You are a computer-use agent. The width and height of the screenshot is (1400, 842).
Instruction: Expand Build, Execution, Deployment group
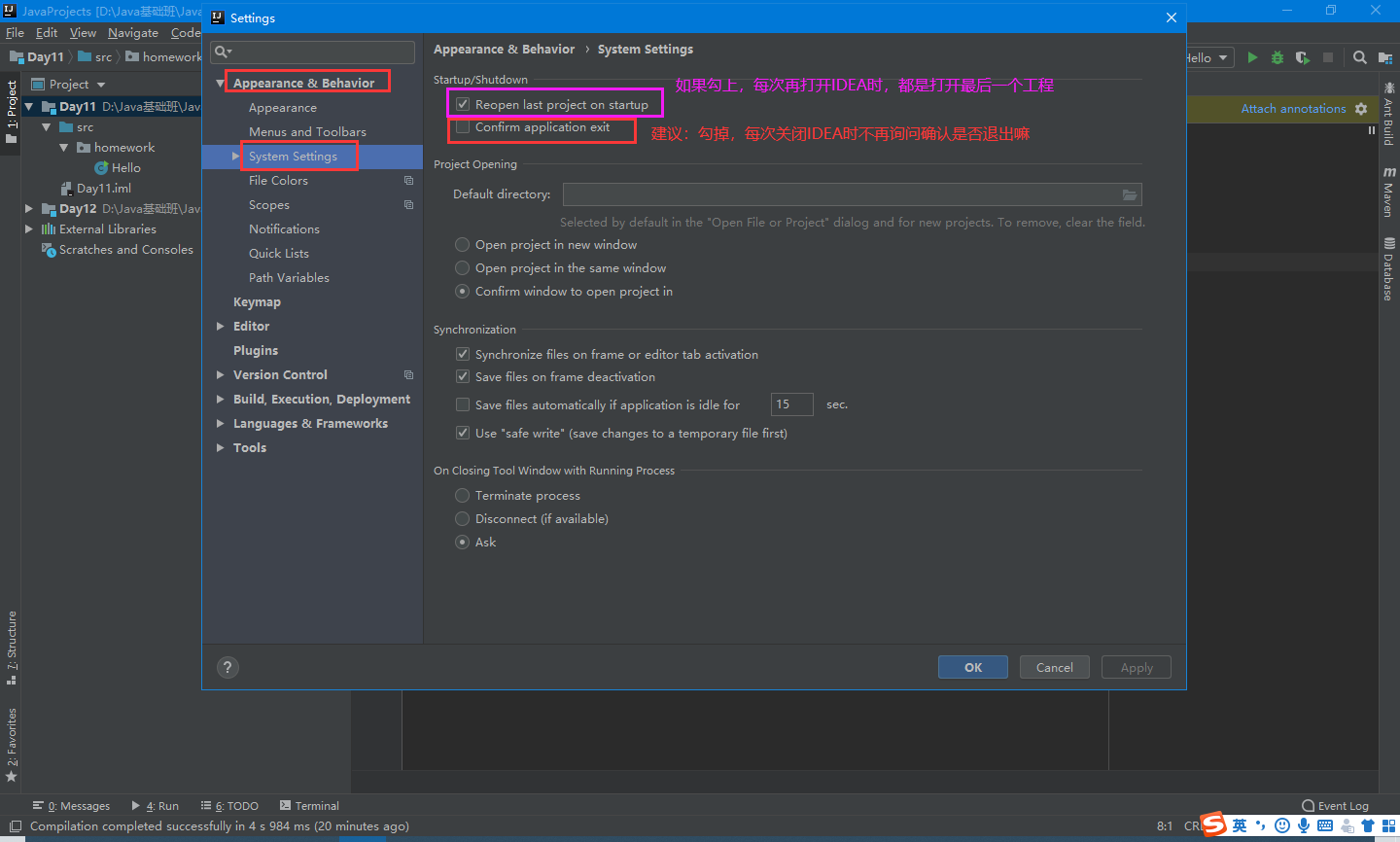220,400
